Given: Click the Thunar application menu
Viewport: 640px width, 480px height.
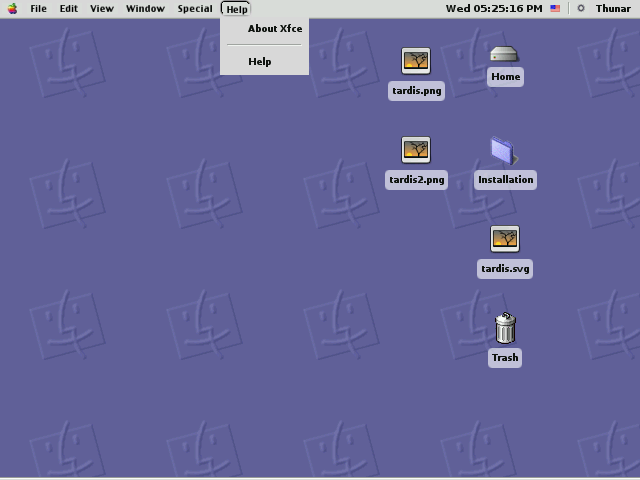Looking at the screenshot, I should [613, 9].
